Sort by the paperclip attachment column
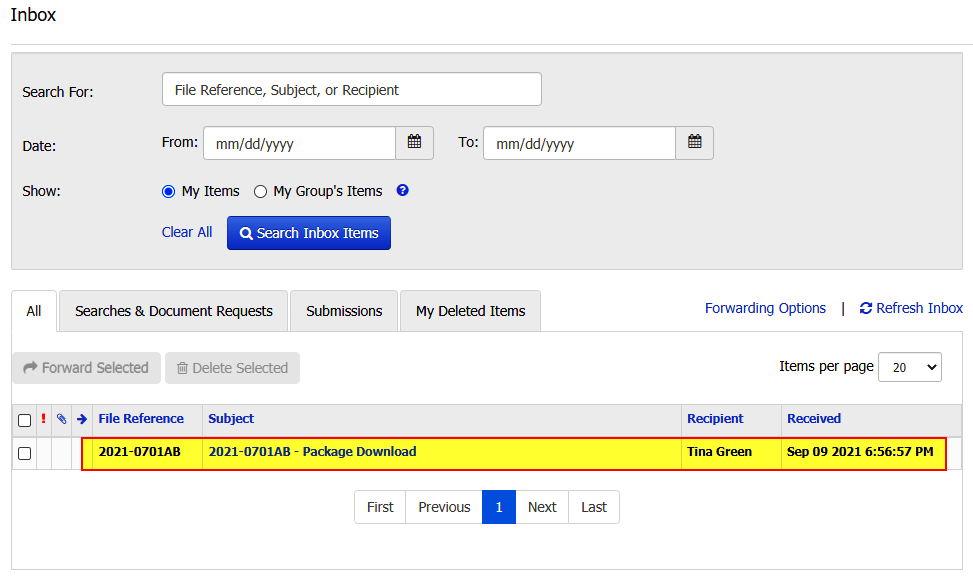 click(61, 419)
